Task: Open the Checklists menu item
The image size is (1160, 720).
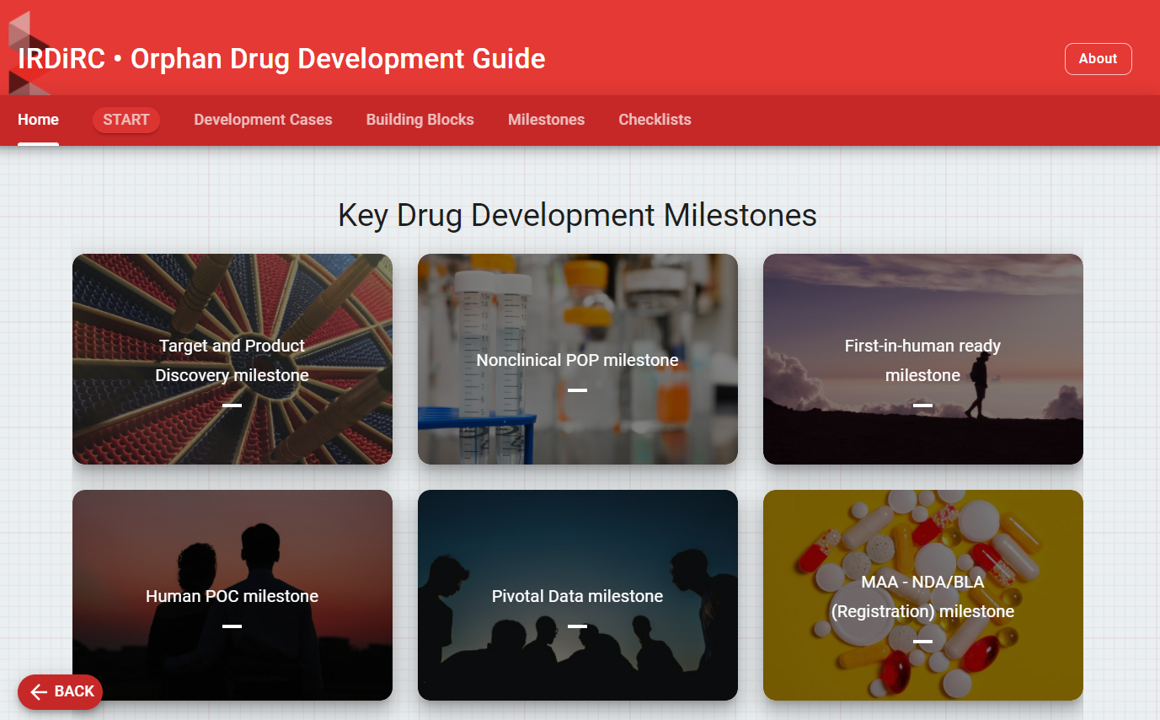Action: coord(655,120)
